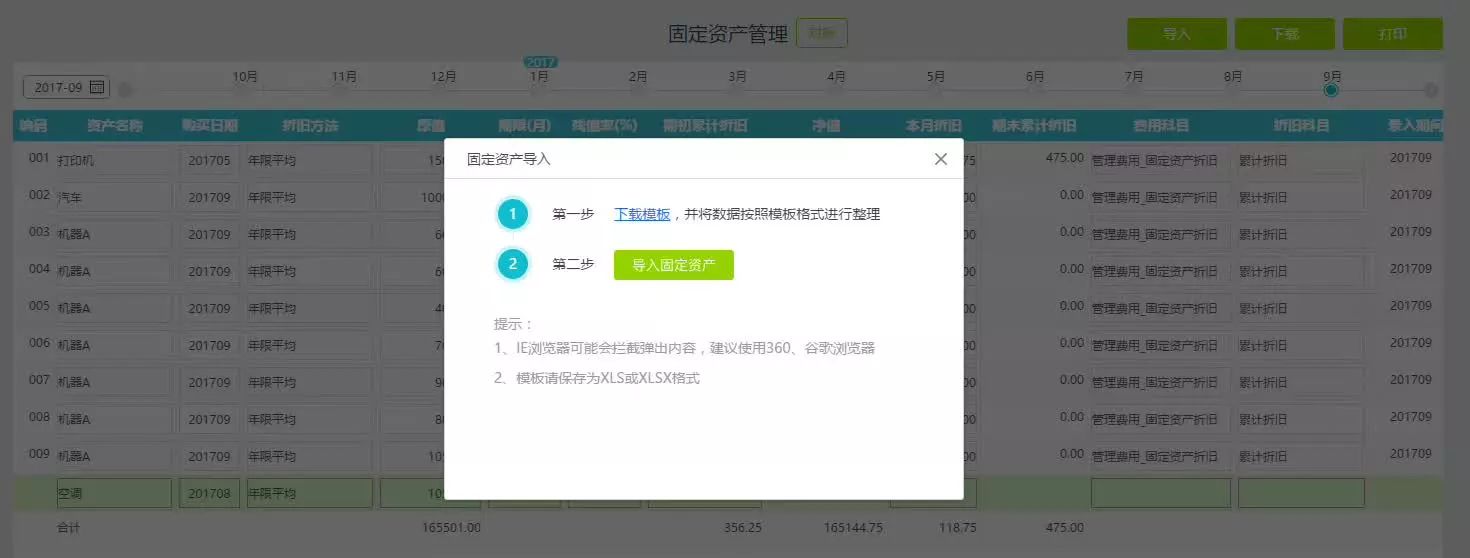The width and height of the screenshot is (1470, 558).
Task: Click the 2017 year badge on timeline
Action: tap(540, 62)
